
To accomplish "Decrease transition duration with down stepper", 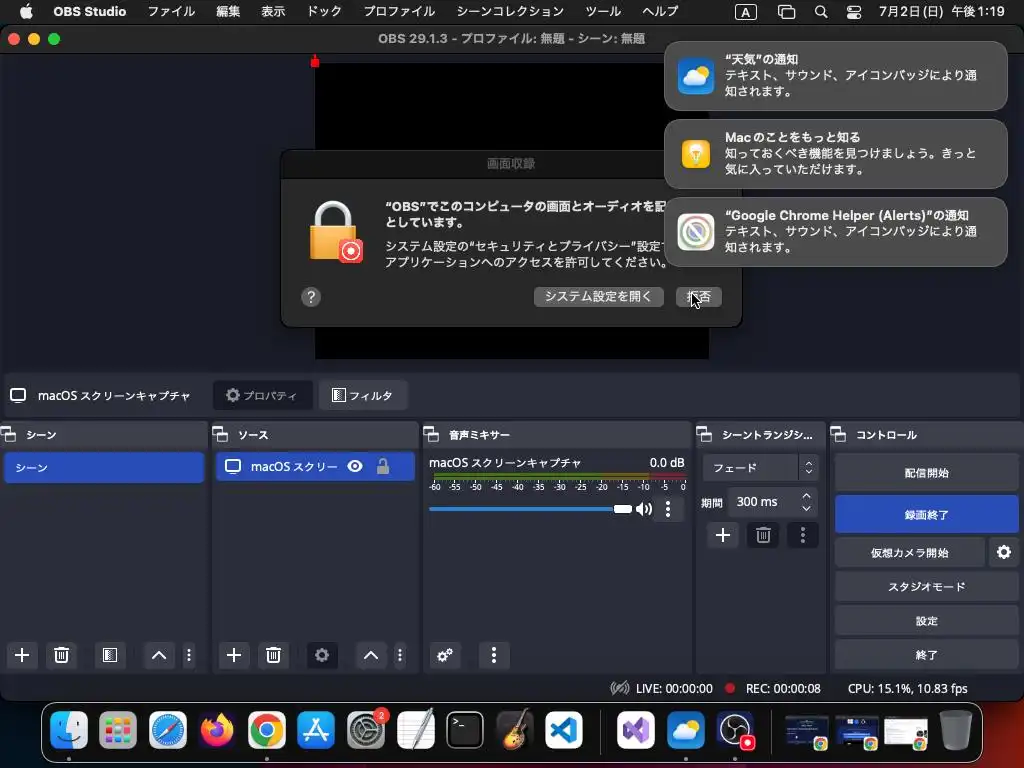I will pos(807,508).
